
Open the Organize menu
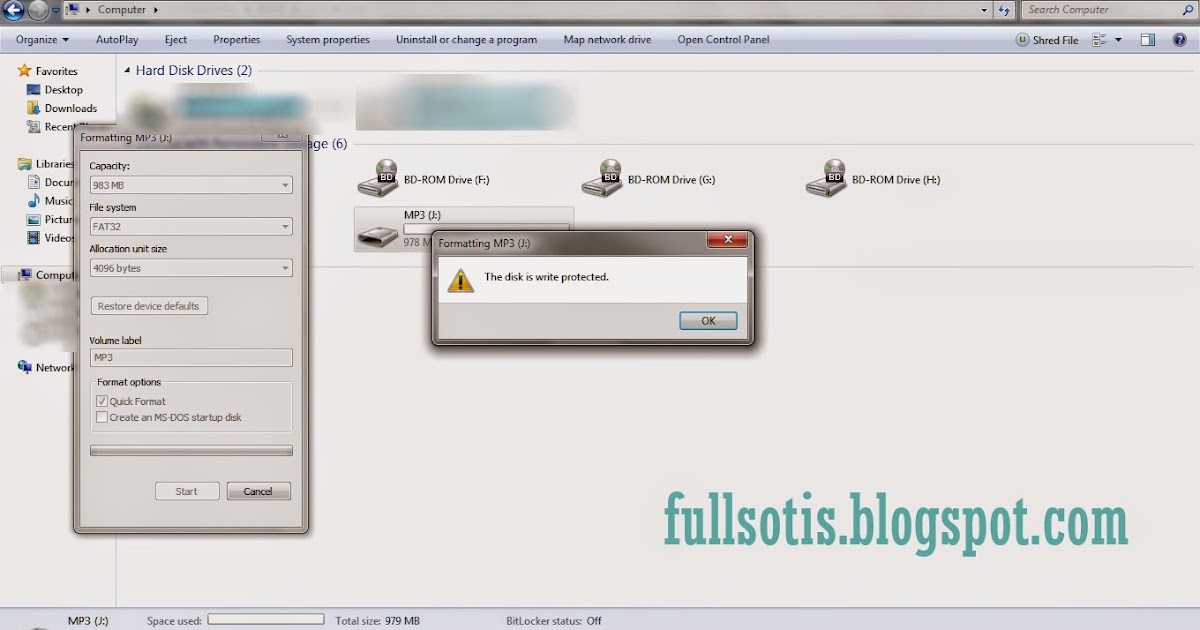(42, 40)
